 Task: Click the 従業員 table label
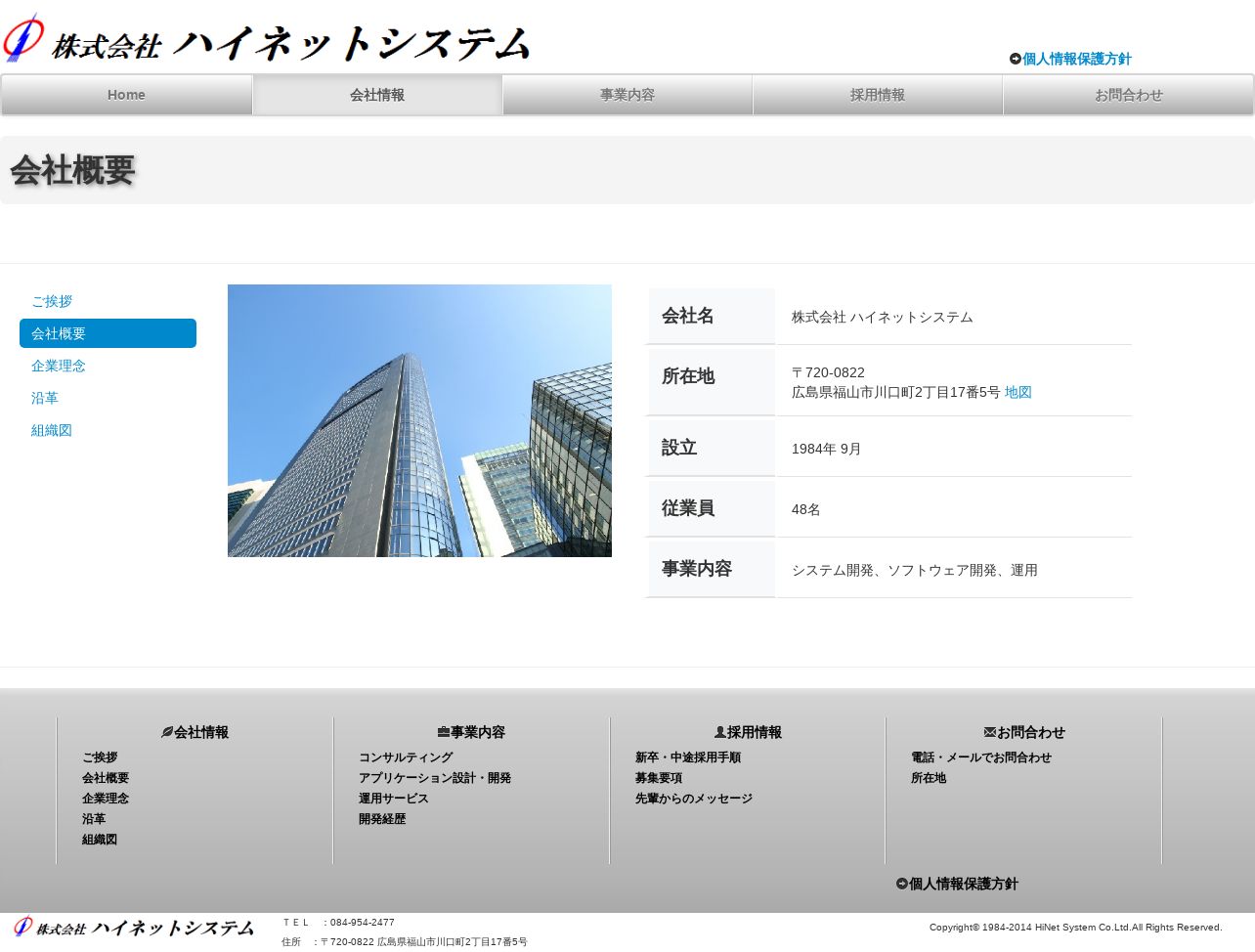[x=688, y=508]
